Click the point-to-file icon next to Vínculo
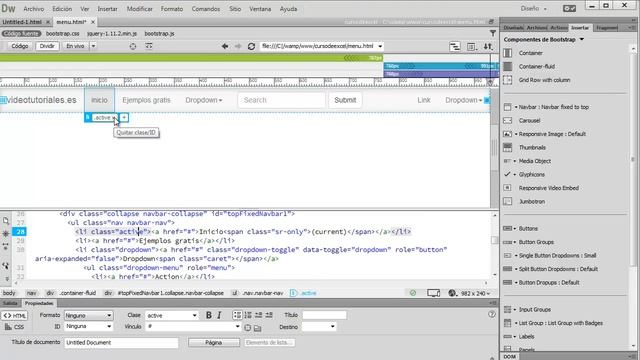 click(x=248, y=327)
